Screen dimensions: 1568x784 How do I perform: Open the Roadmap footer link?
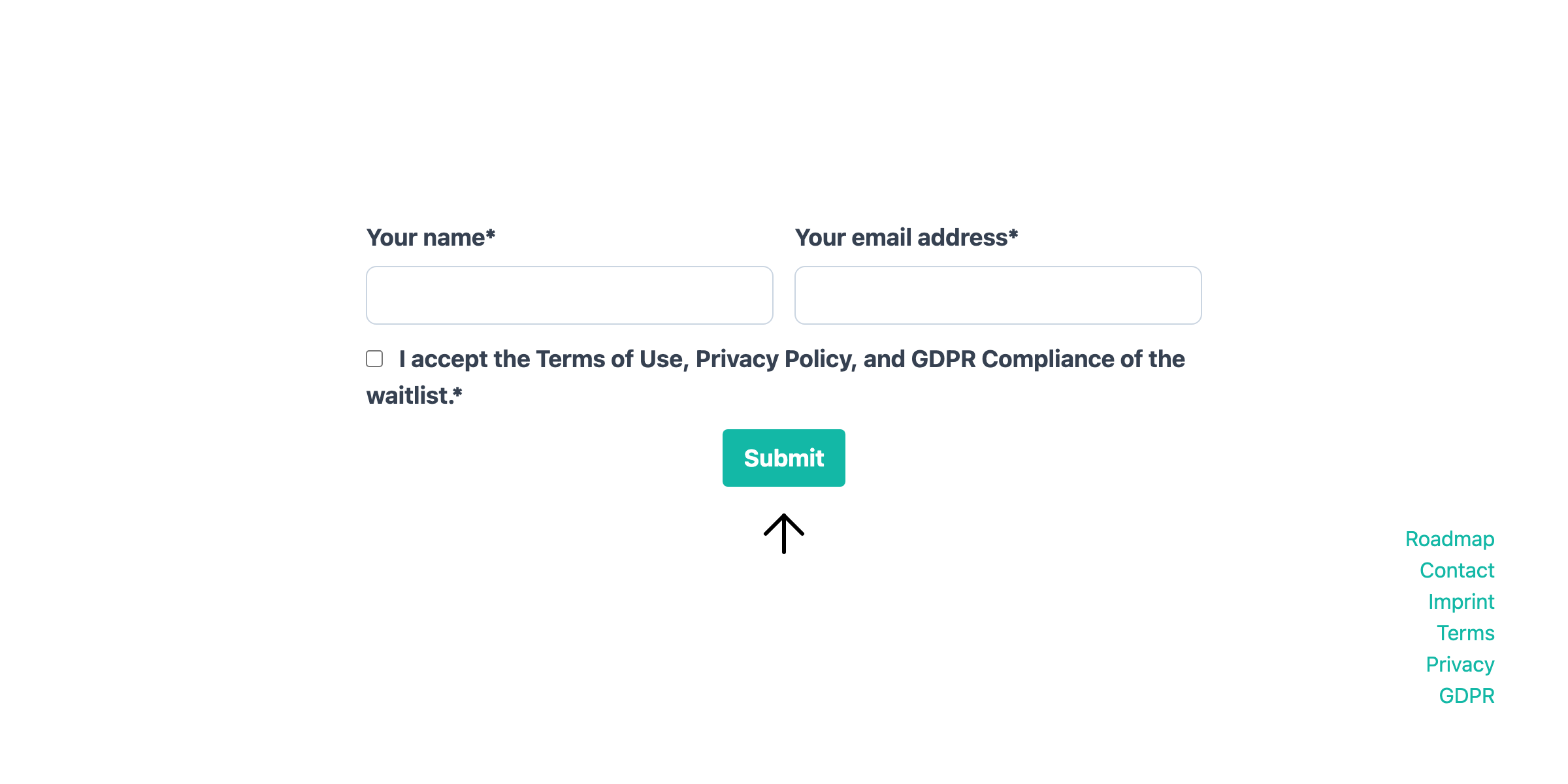coord(1449,539)
